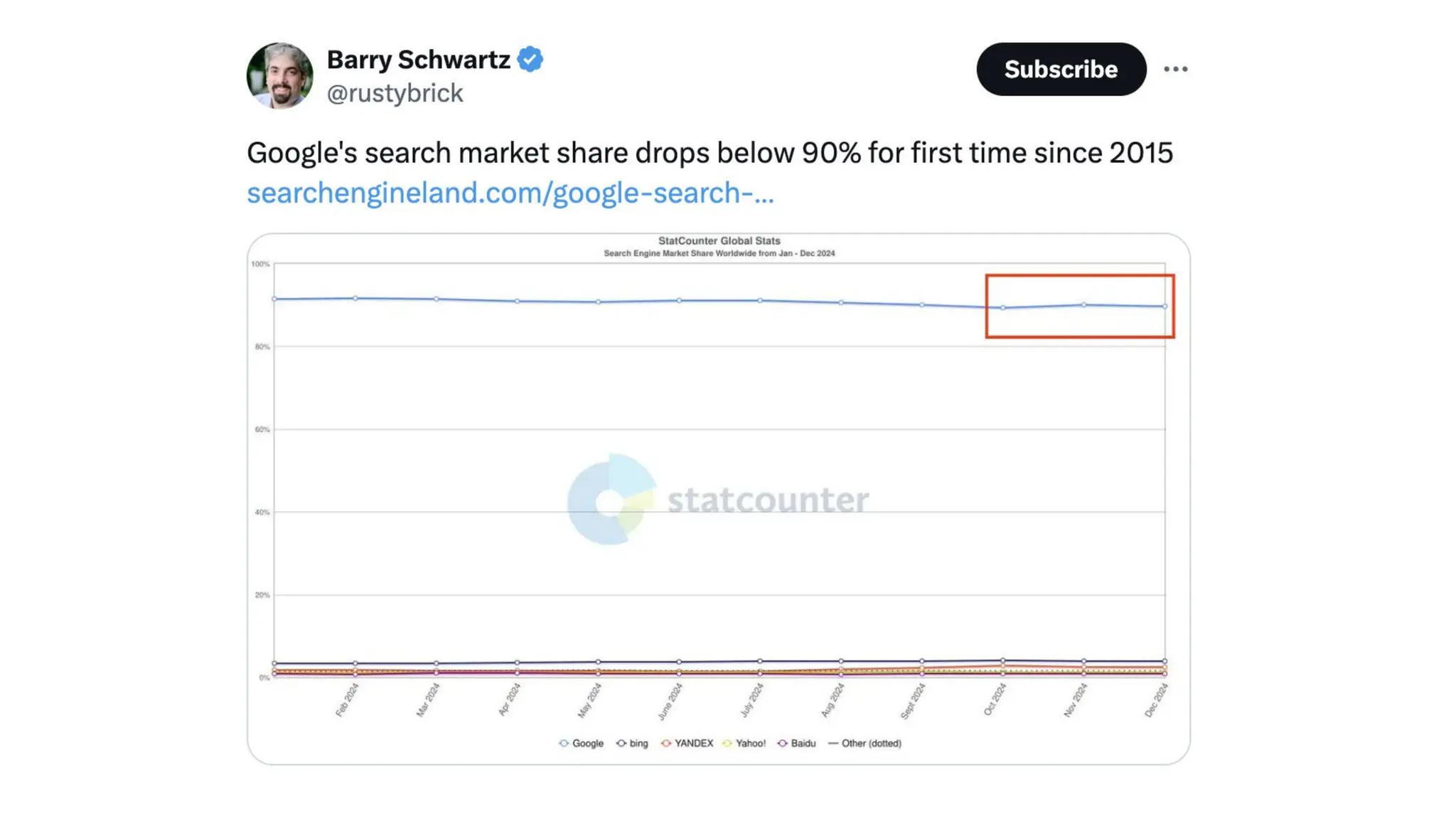Click the blue verified badge
The height and width of the screenshot is (819, 1456).
pos(530,60)
